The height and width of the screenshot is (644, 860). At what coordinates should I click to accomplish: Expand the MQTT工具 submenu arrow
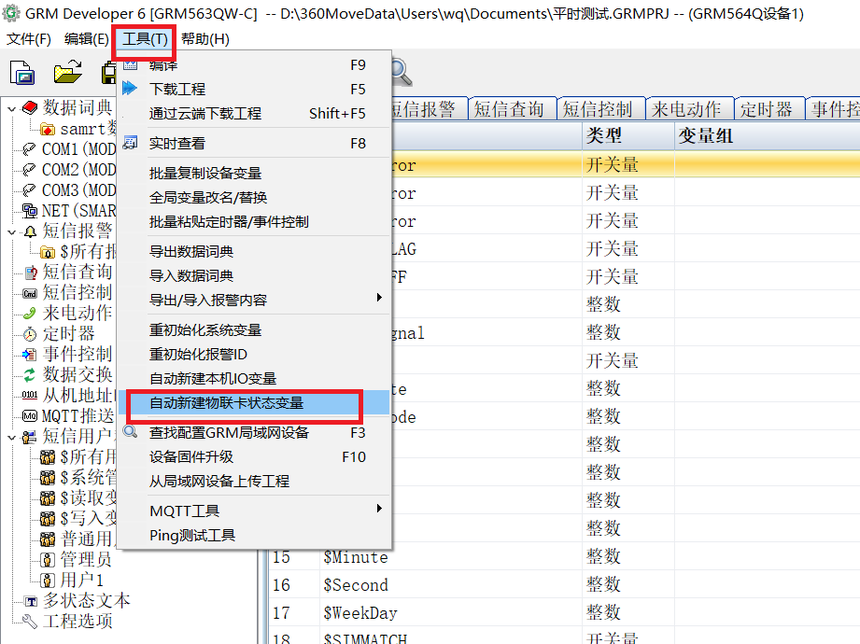pyautogui.click(x=378, y=509)
